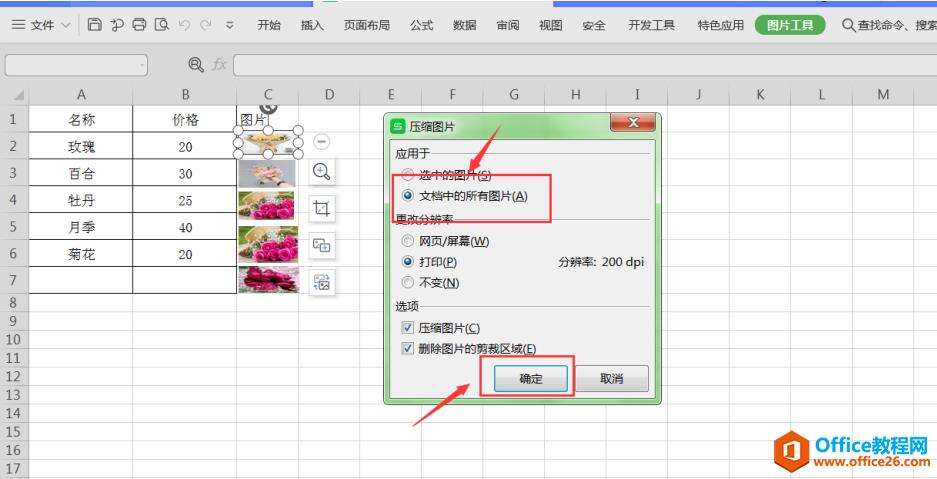
Task: Click the zoom picture floating icon
Action: (321, 172)
